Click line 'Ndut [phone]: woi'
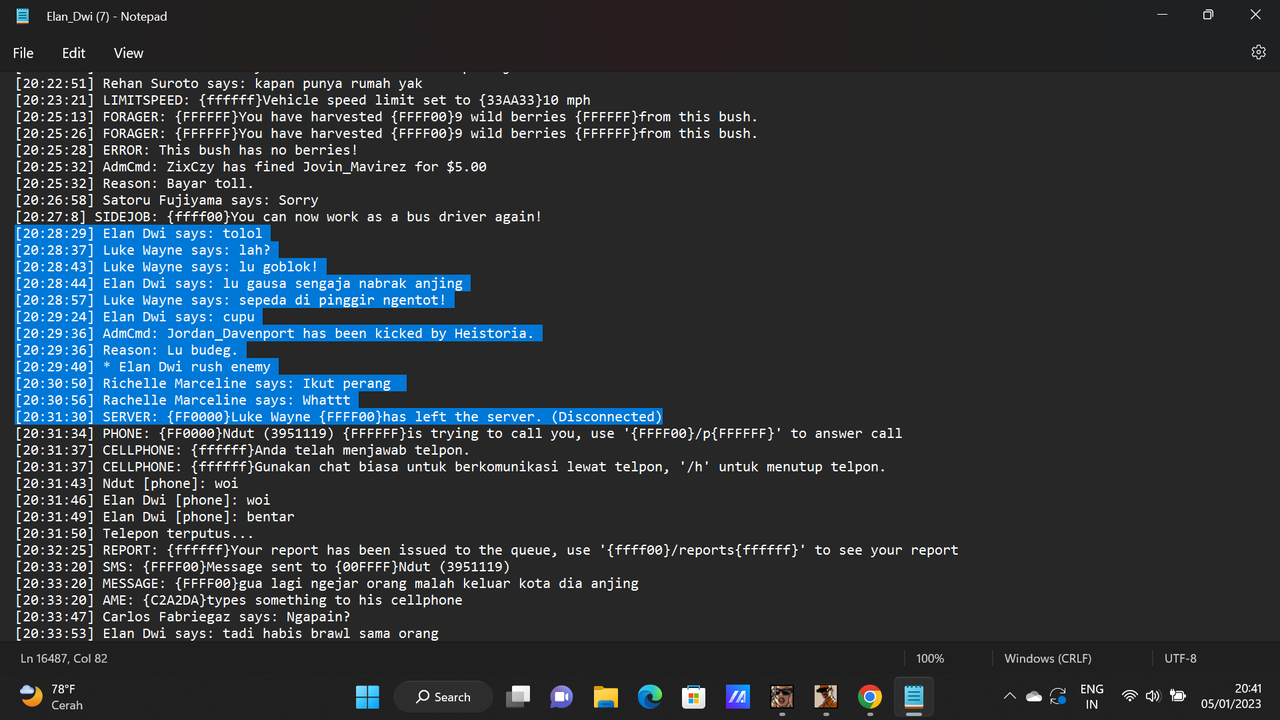 127,483
